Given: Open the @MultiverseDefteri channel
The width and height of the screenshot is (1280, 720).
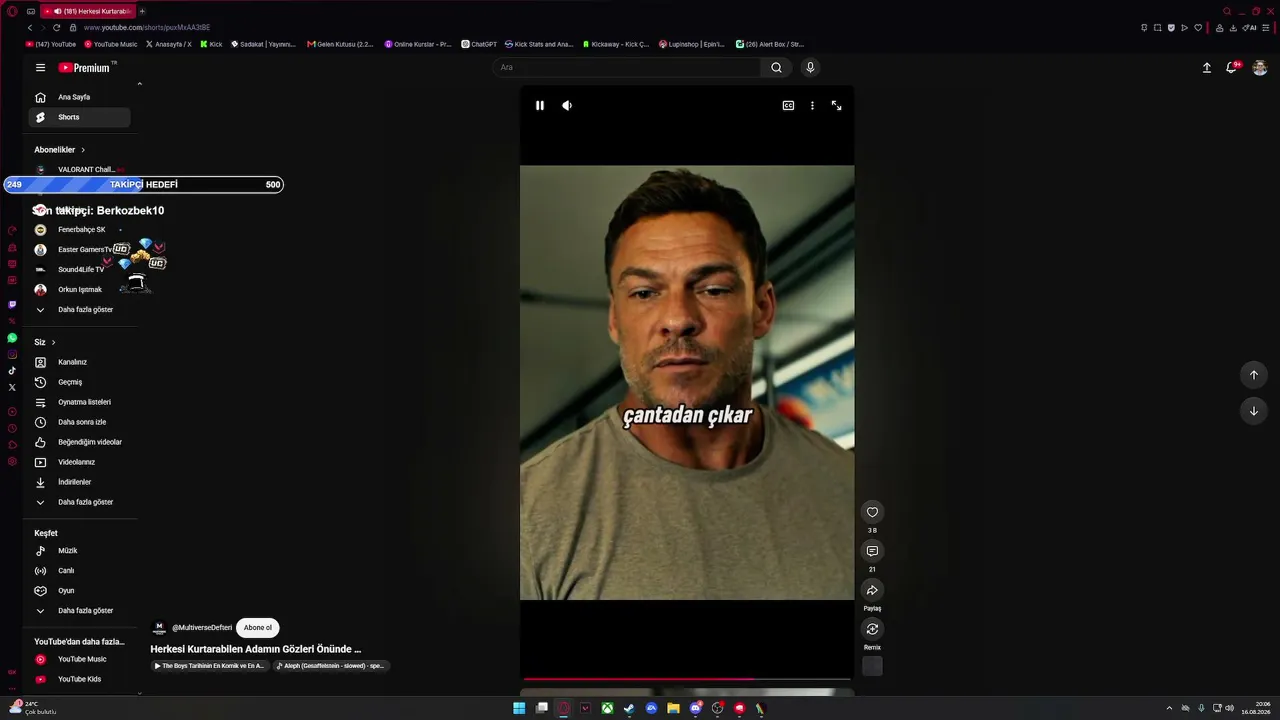Looking at the screenshot, I should tap(202, 628).
